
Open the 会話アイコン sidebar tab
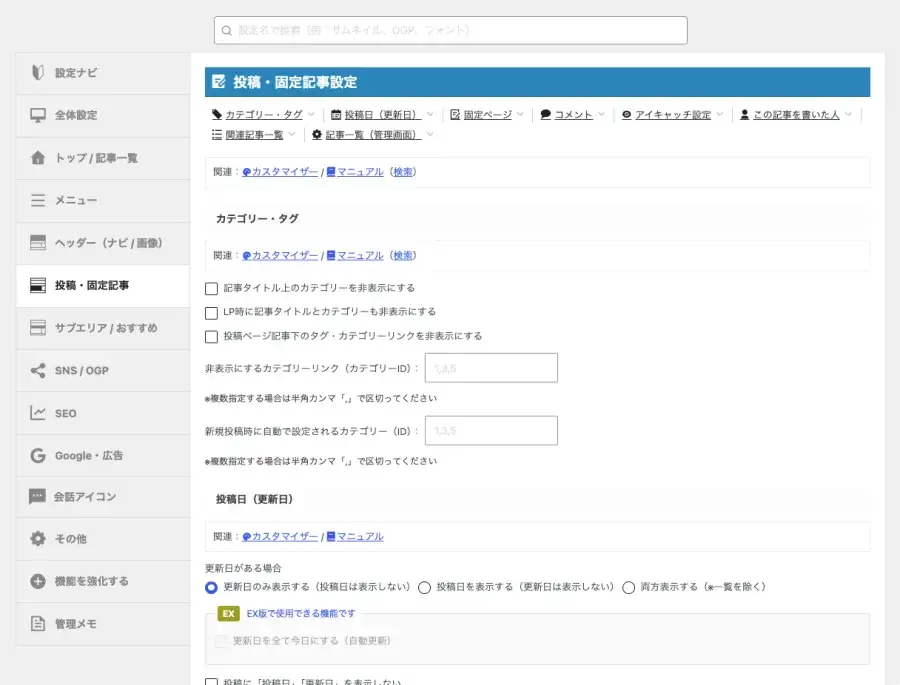coord(103,497)
